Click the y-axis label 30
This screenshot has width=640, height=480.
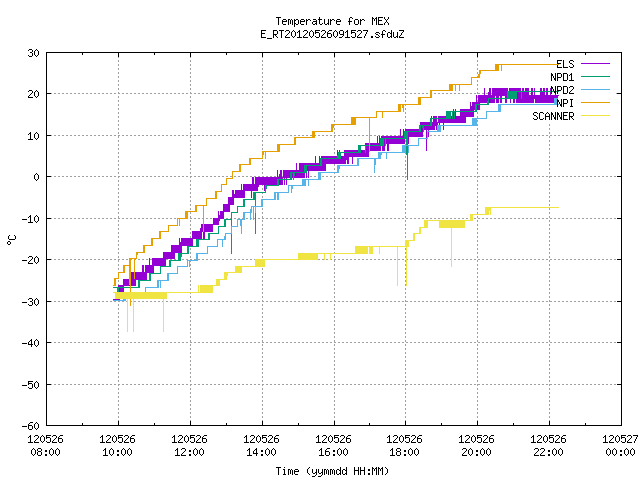(33, 53)
